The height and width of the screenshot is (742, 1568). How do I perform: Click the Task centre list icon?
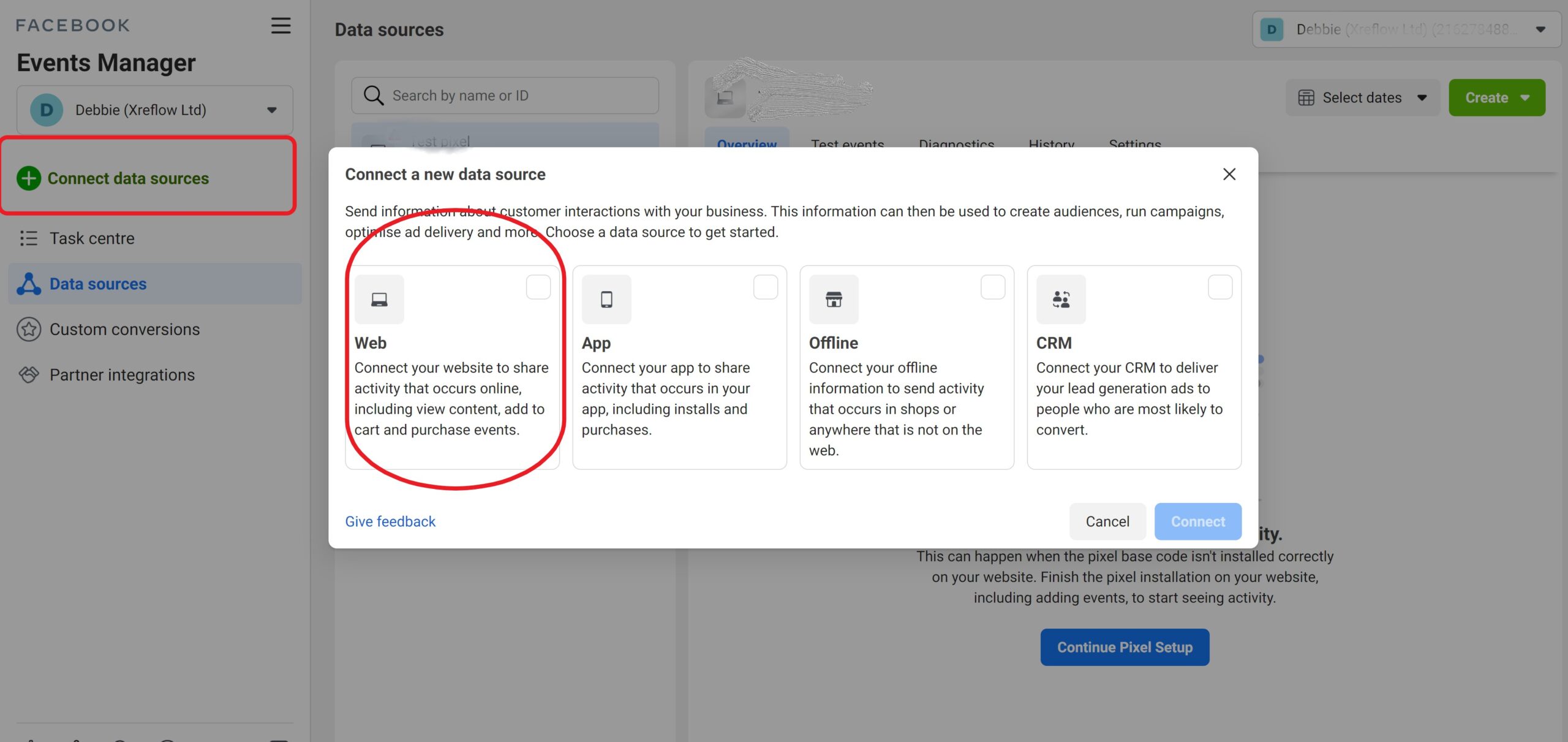point(28,238)
